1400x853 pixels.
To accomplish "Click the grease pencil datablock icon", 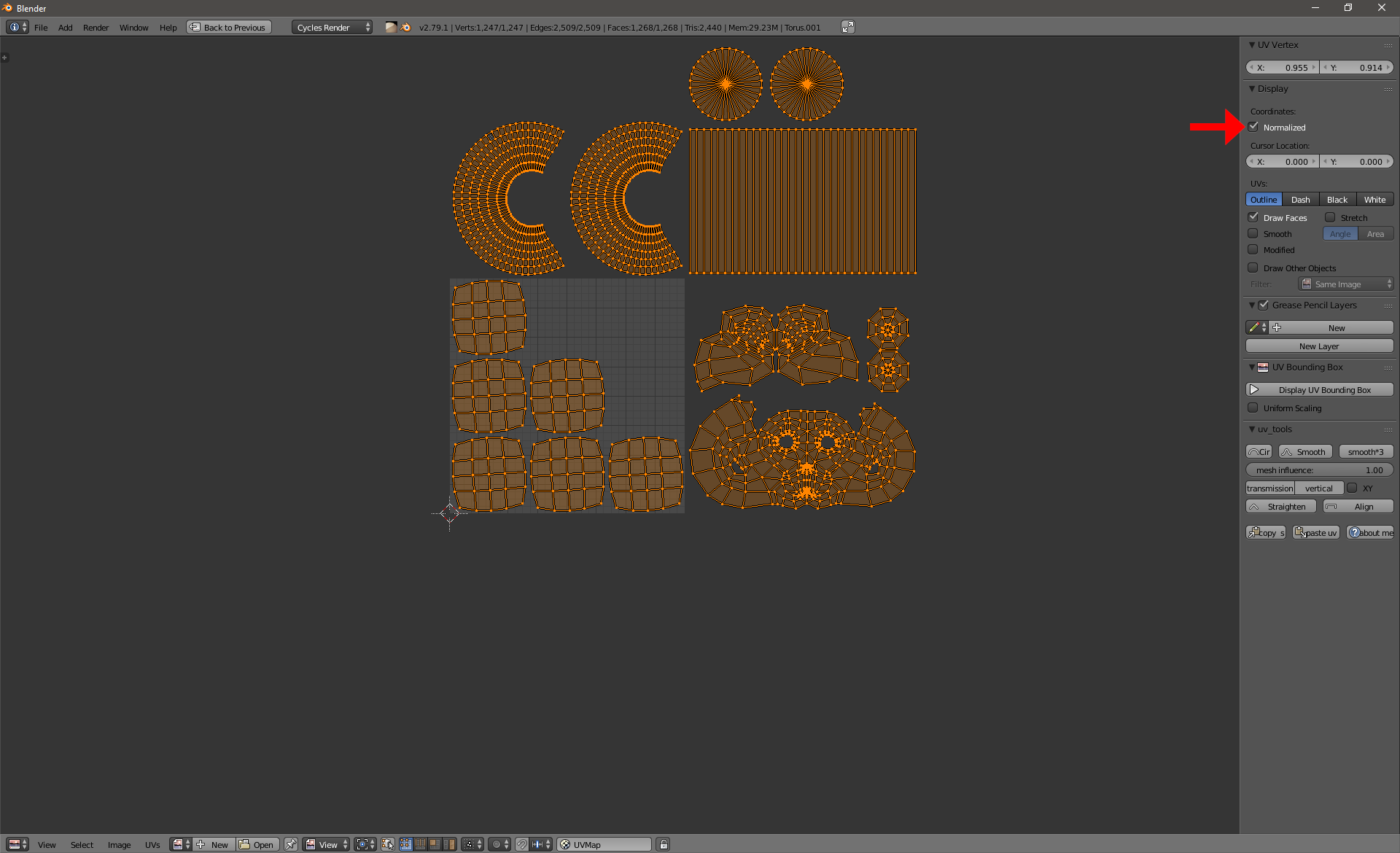I will coord(1257,327).
